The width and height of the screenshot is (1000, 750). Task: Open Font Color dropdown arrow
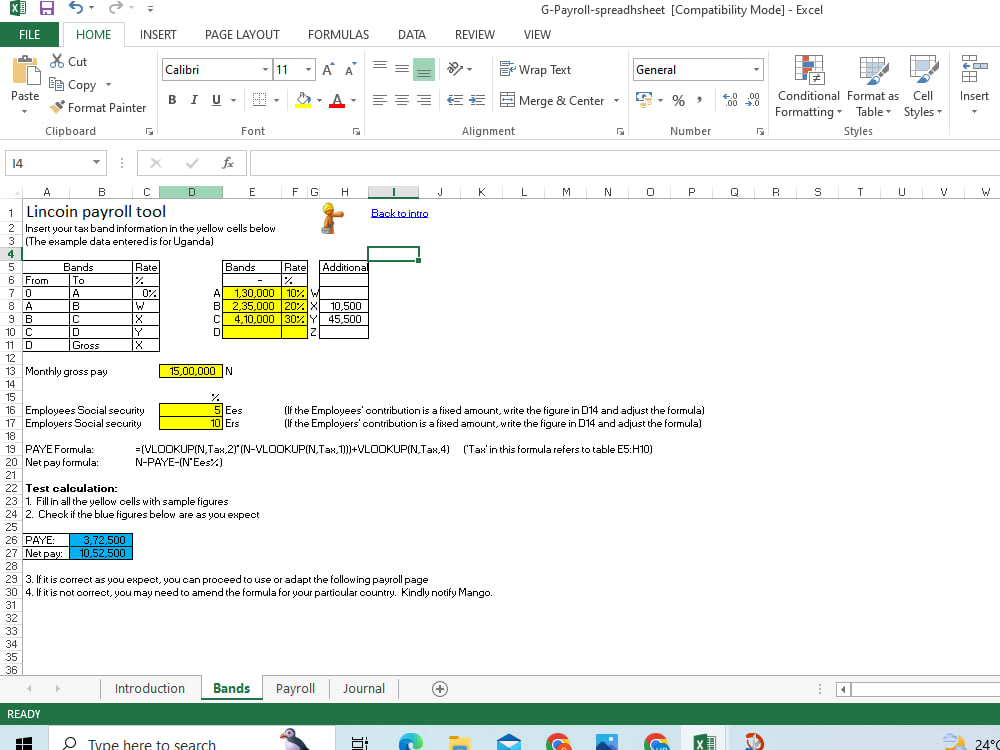353,101
